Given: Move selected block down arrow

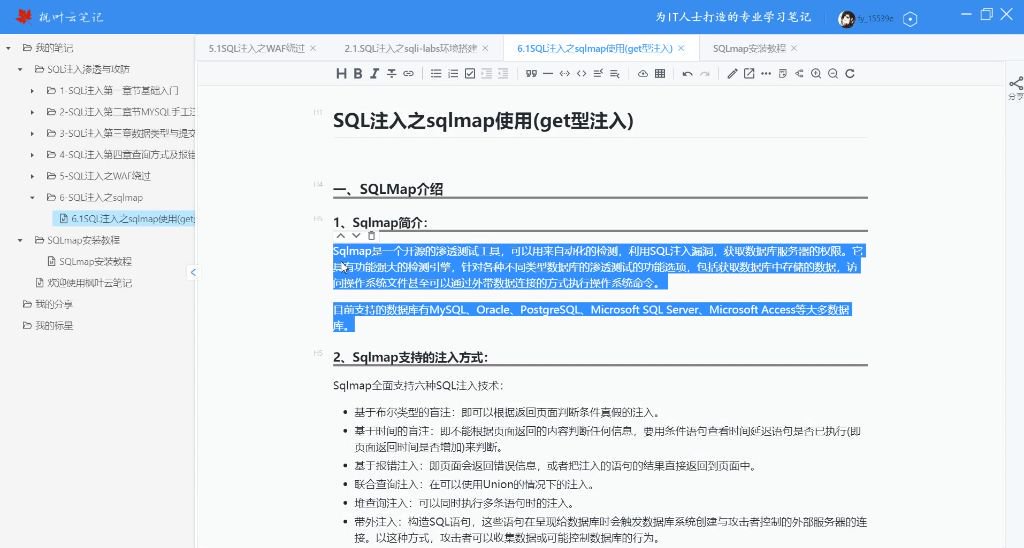Looking at the screenshot, I should coord(356,236).
